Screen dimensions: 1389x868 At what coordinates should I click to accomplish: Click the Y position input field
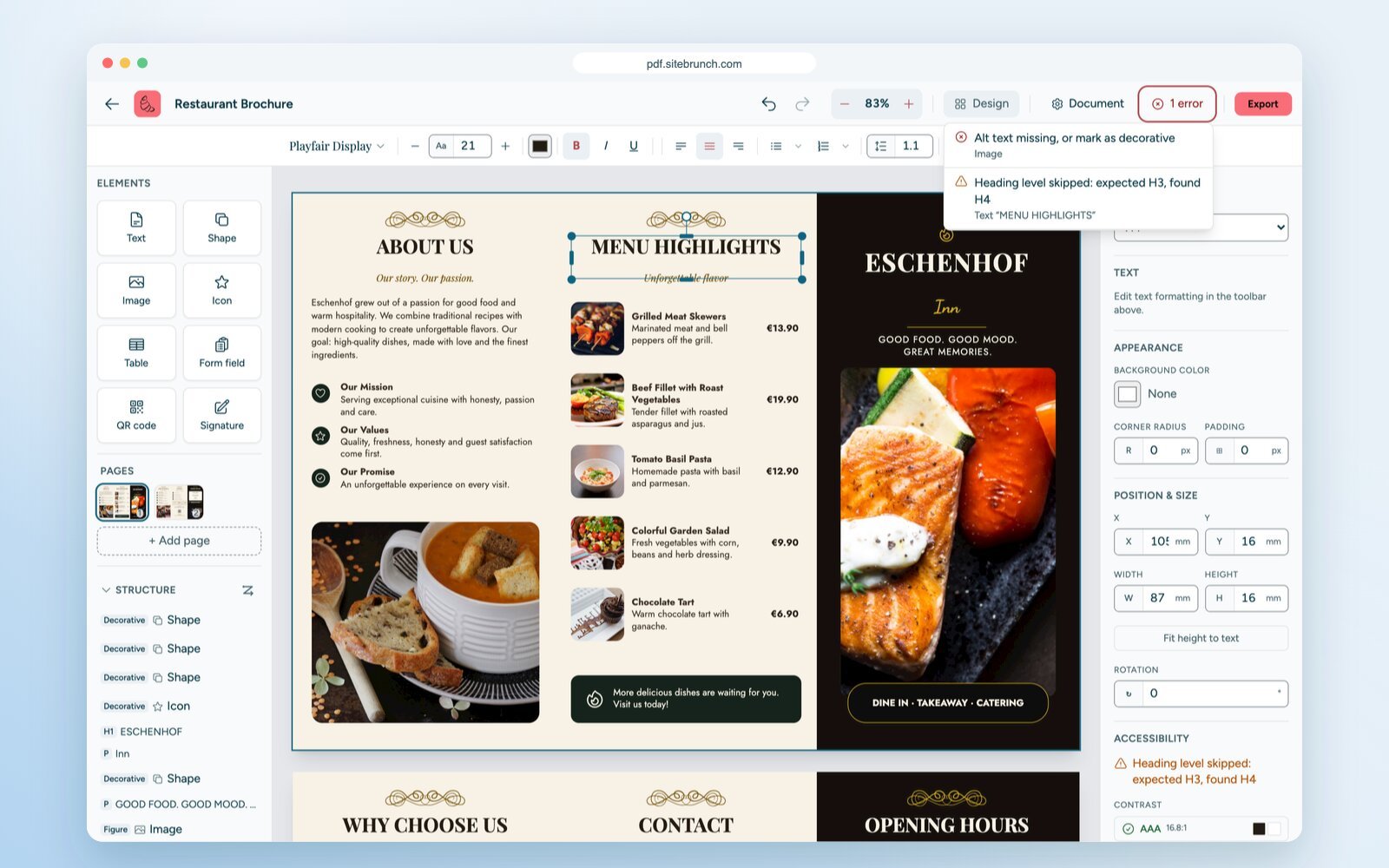[x=1247, y=542]
